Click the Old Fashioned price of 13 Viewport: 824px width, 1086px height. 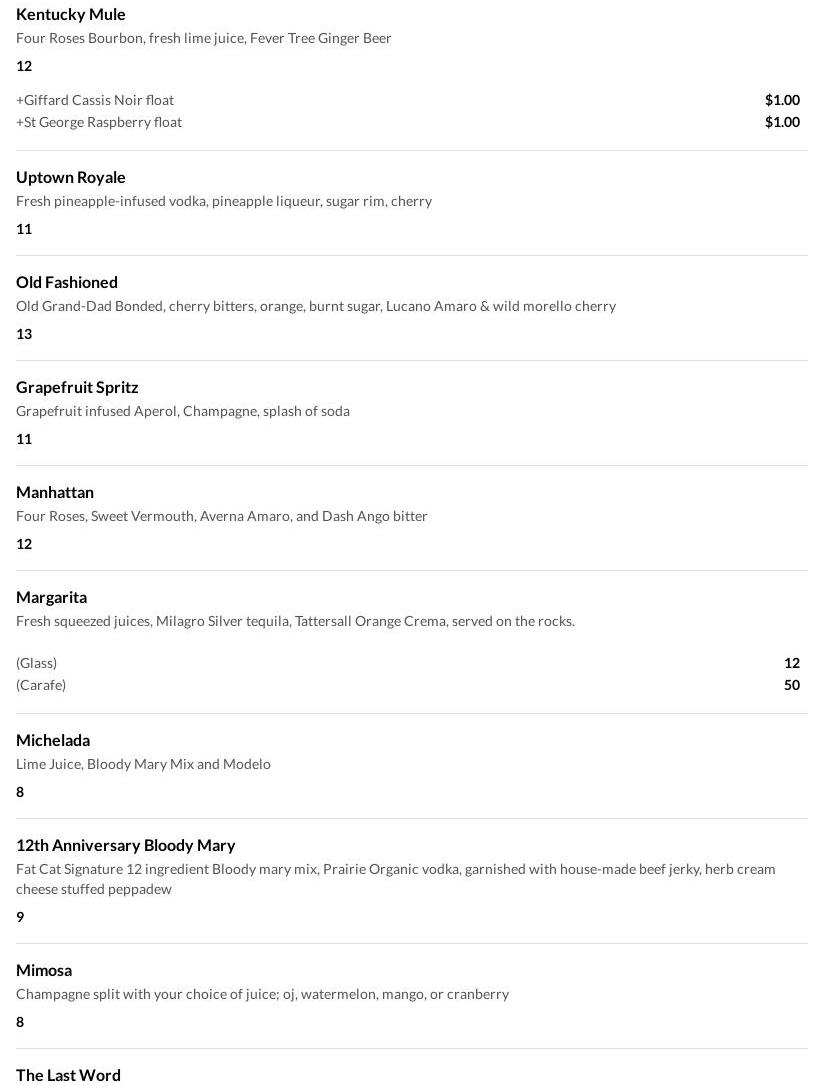24,334
